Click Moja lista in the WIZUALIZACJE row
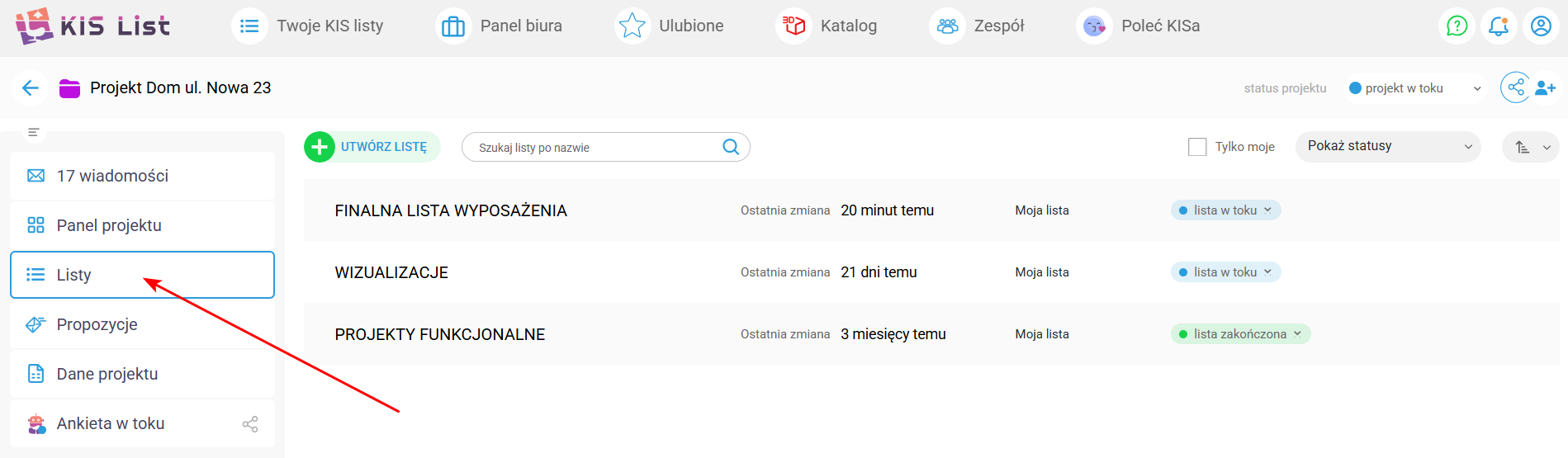The height and width of the screenshot is (458, 1568). [x=1042, y=272]
